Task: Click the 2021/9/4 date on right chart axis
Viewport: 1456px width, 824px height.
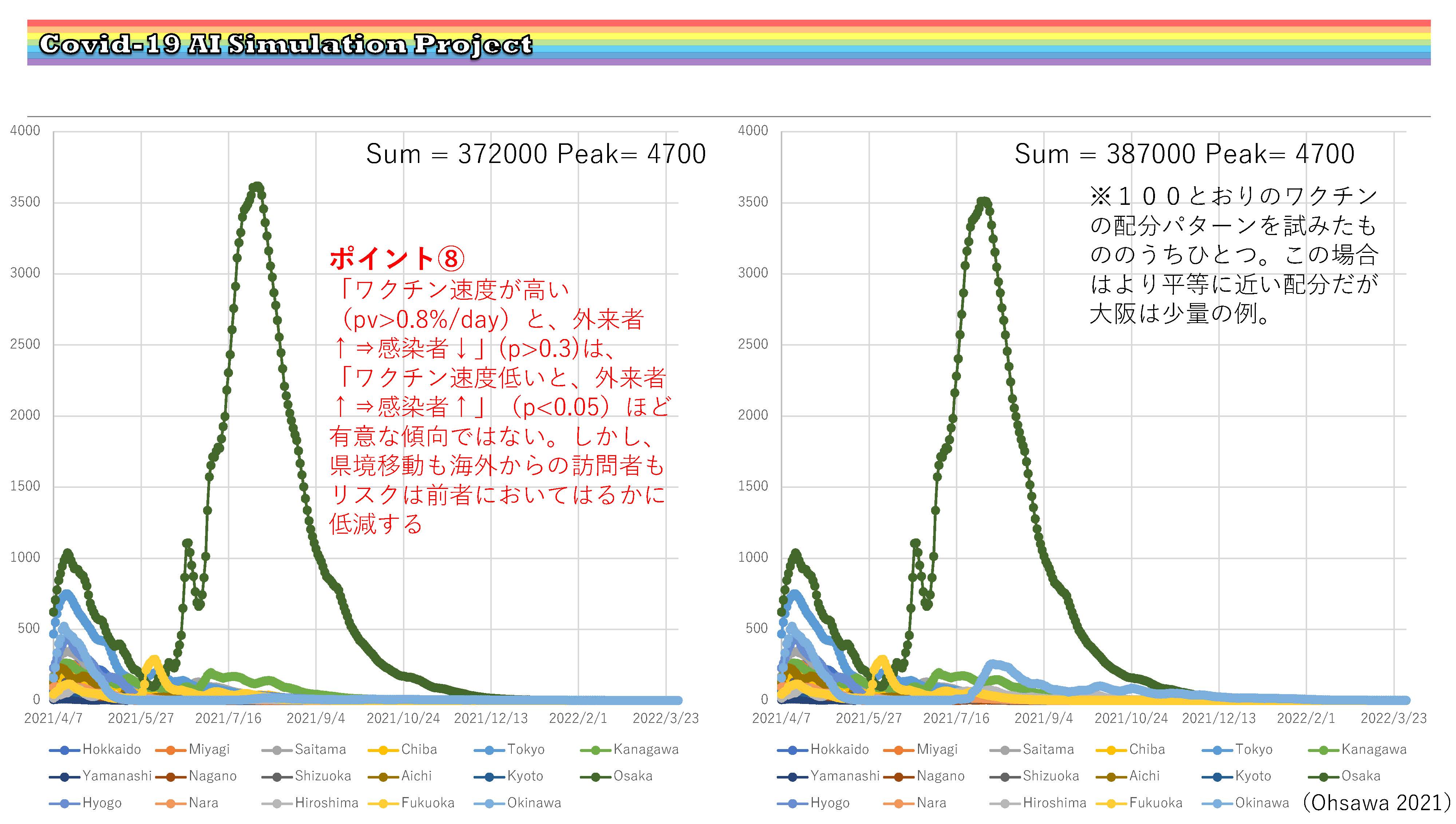Action: (1043, 718)
